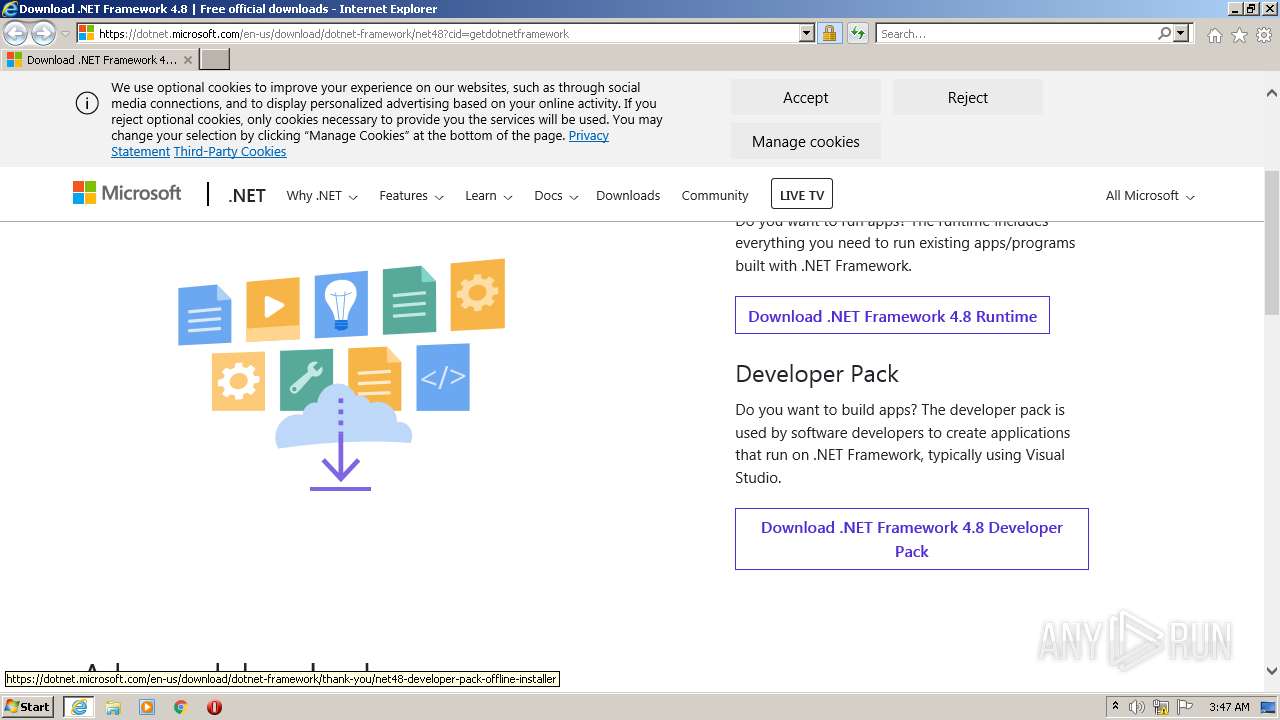This screenshot has width=1280, height=720.
Task: Click the scrollbar down arrow
Action: [x=1272, y=672]
